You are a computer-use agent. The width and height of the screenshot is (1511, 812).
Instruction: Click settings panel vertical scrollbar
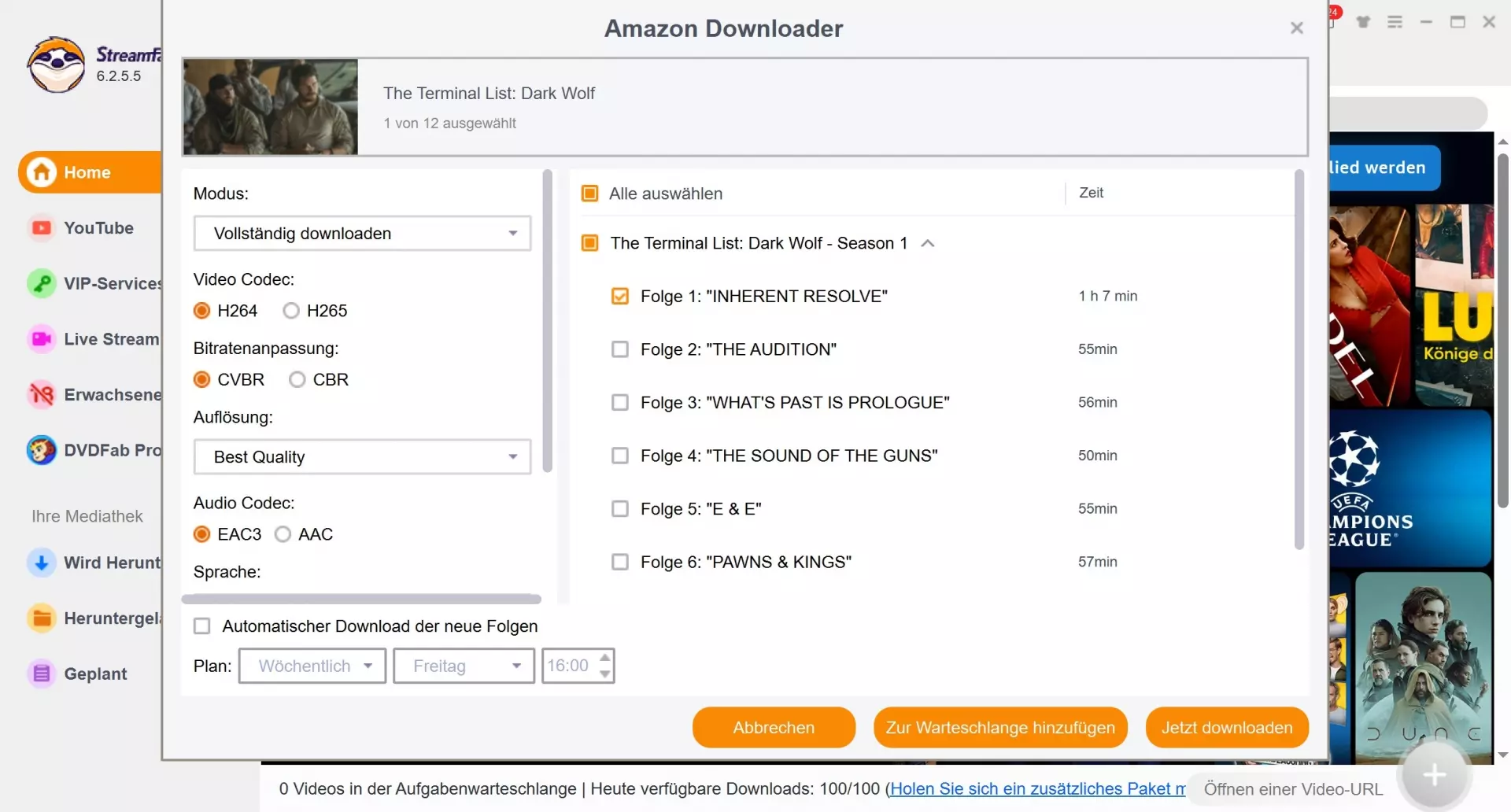pos(548,321)
